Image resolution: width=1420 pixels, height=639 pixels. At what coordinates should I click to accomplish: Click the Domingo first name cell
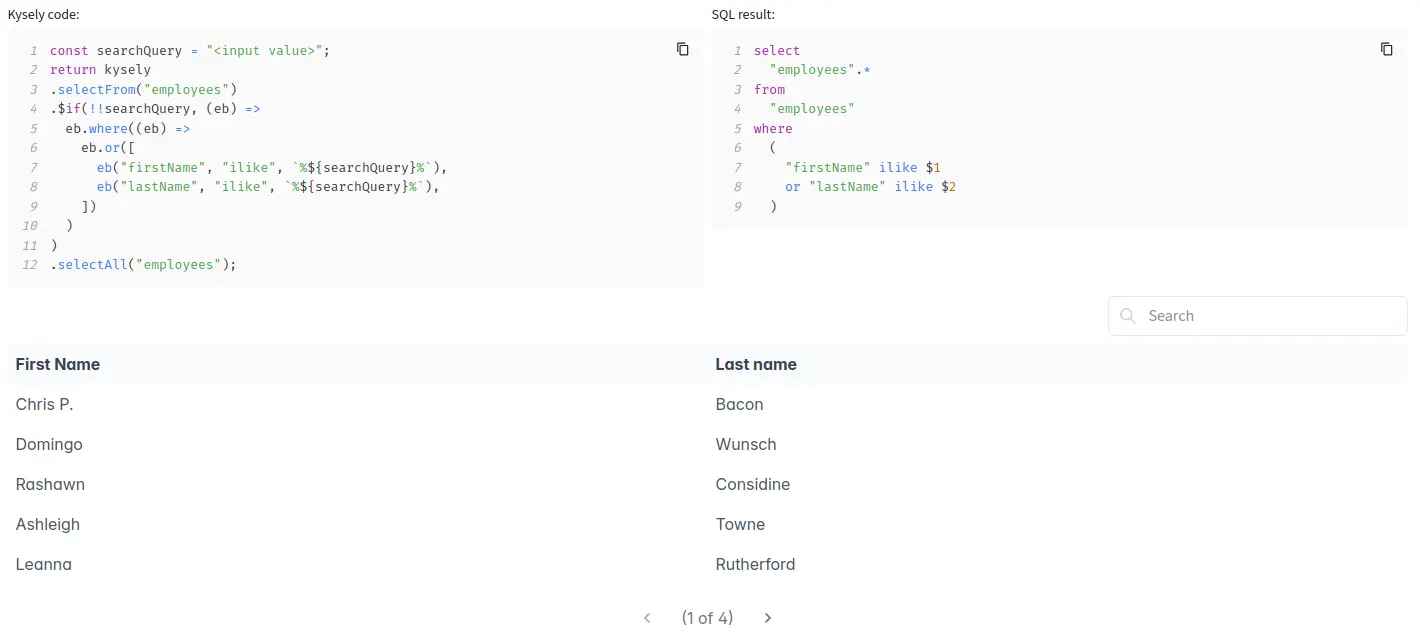click(x=49, y=444)
